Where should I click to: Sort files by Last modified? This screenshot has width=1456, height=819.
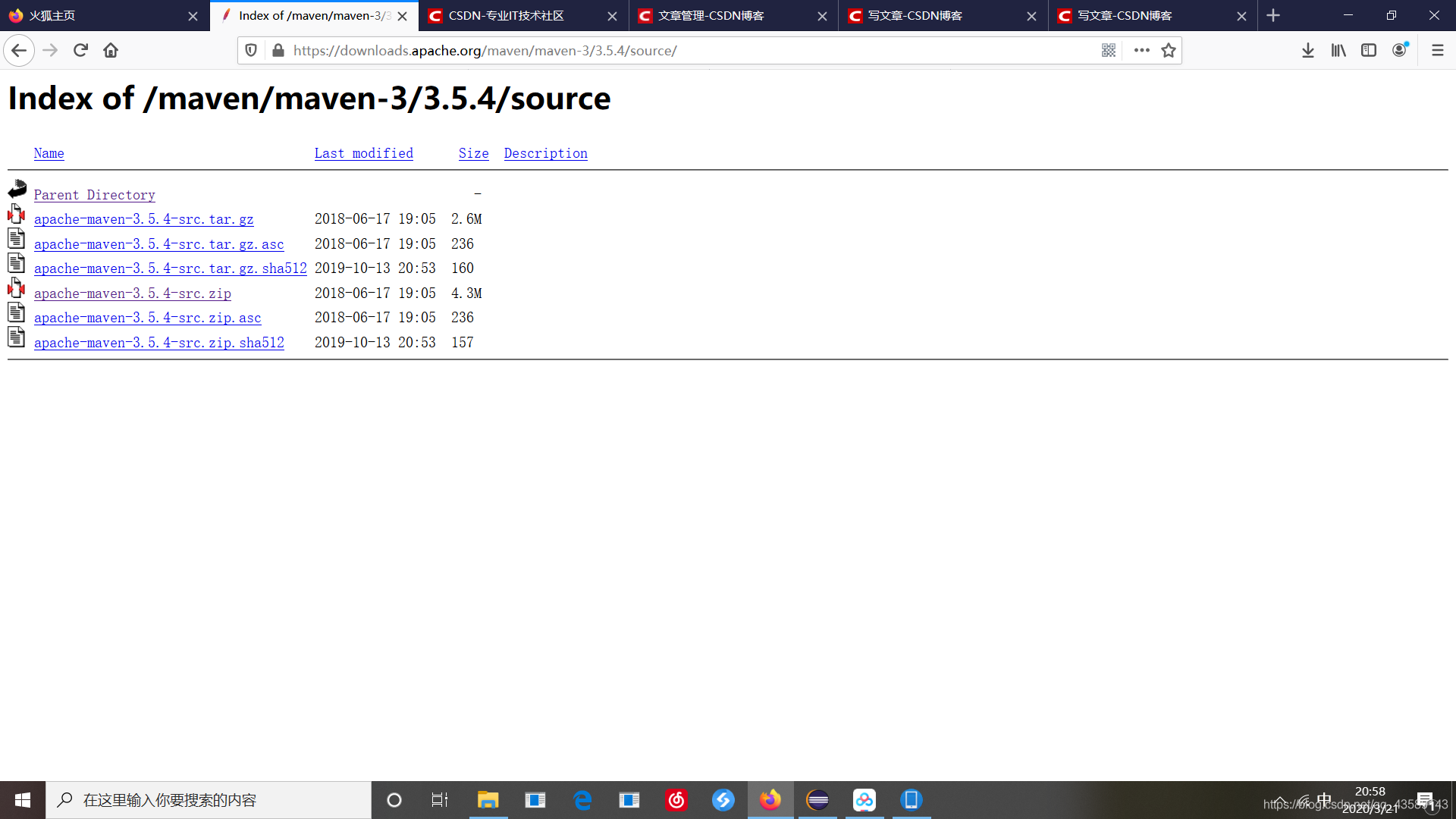click(364, 153)
